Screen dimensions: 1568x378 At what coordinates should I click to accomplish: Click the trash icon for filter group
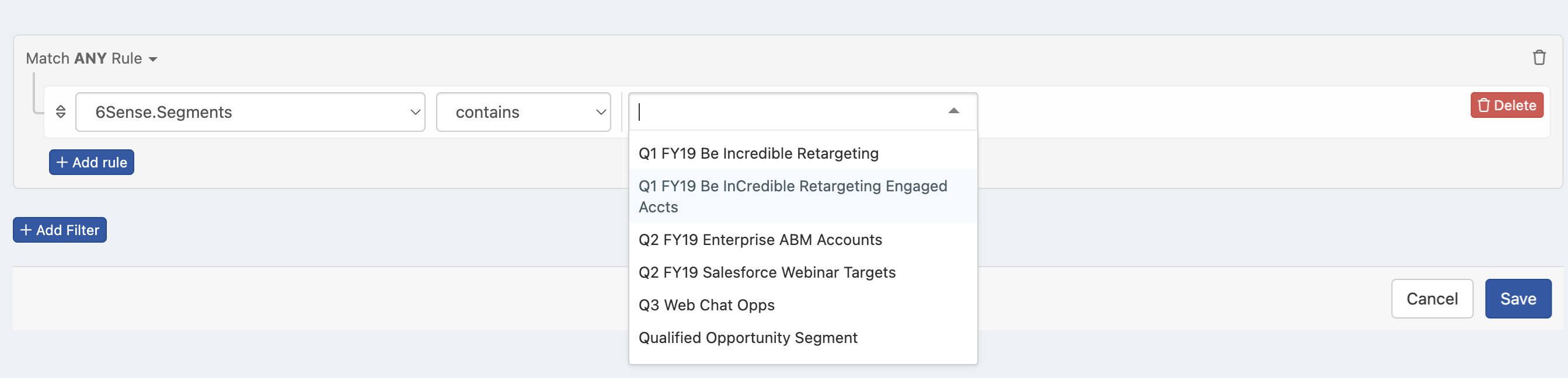pyautogui.click(x=1539, y=58)
